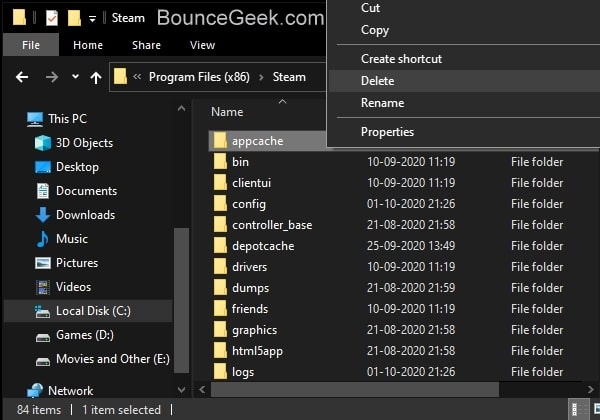Select the controller_base folder icon

(220, 225)
